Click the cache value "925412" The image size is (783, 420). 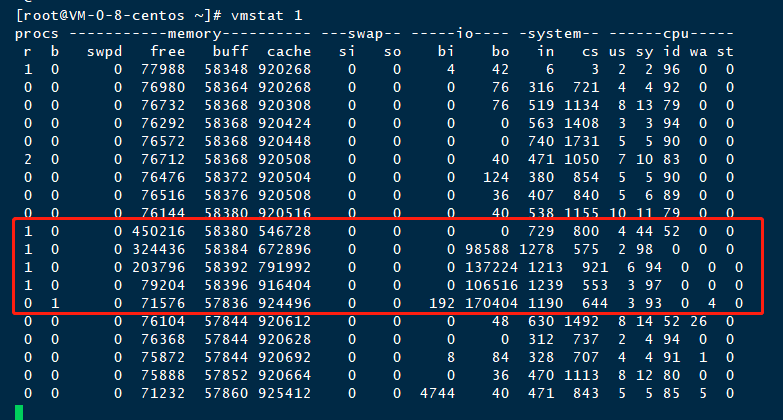click(x=285, y=393)
